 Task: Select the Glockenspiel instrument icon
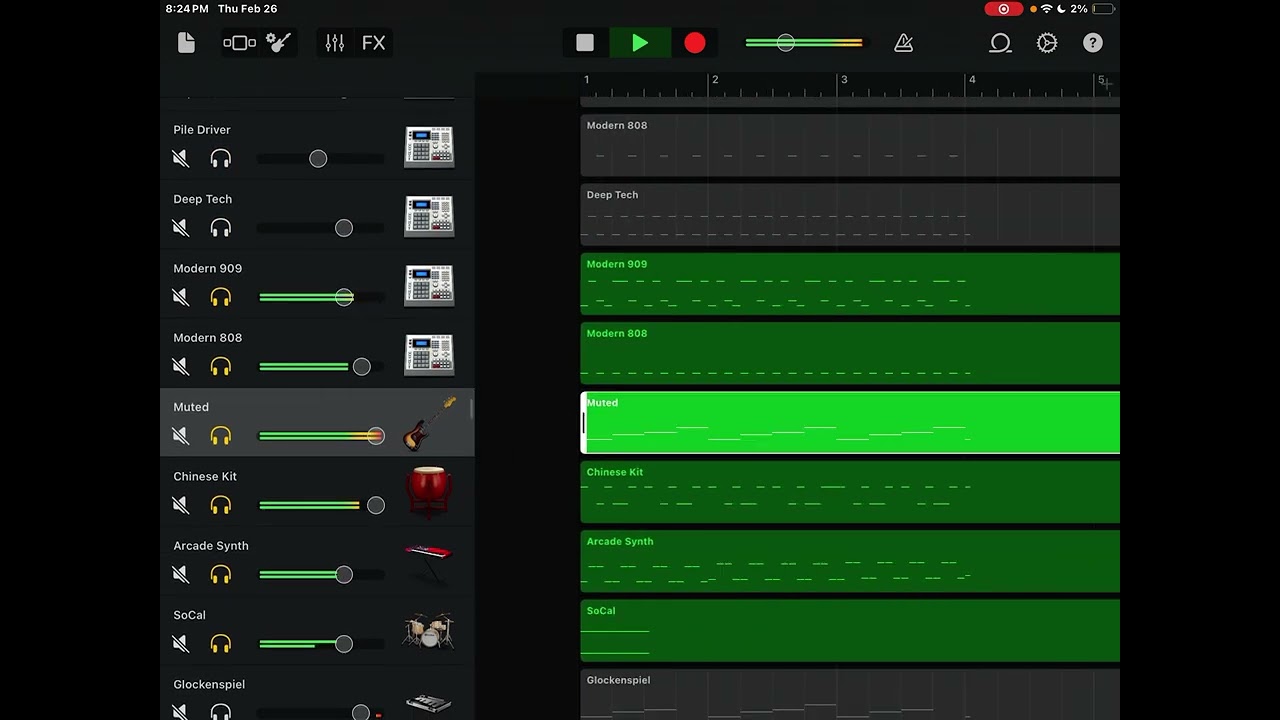coord(429,703)
